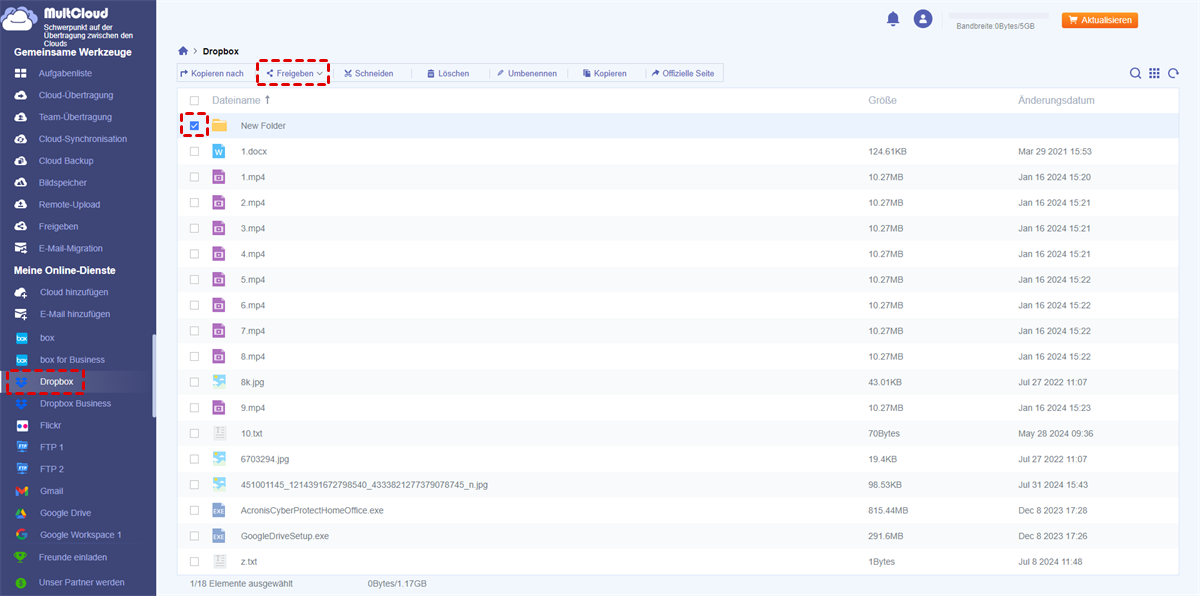Check the 6703294.jpg checkbox

pyautogui.click(x=194, y=459)
